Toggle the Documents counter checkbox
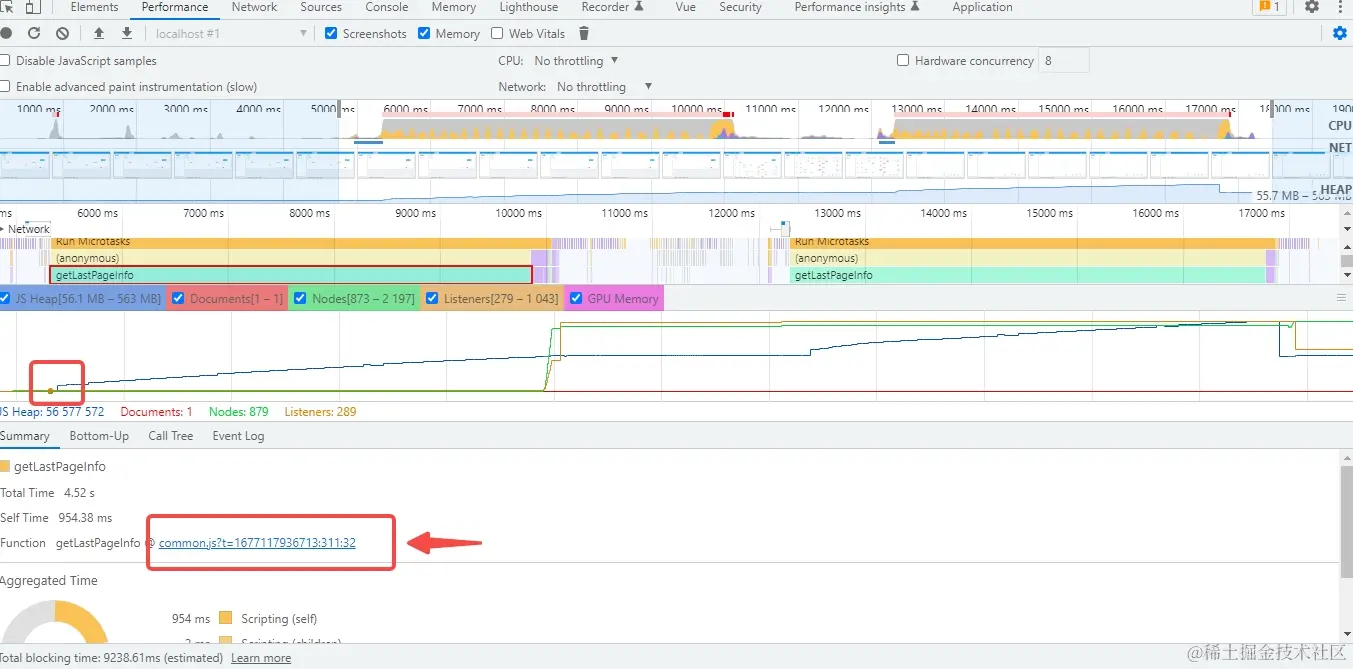The width and height of the screenshot is (1353, 669). pyautogui.click(x=178, y=298)
